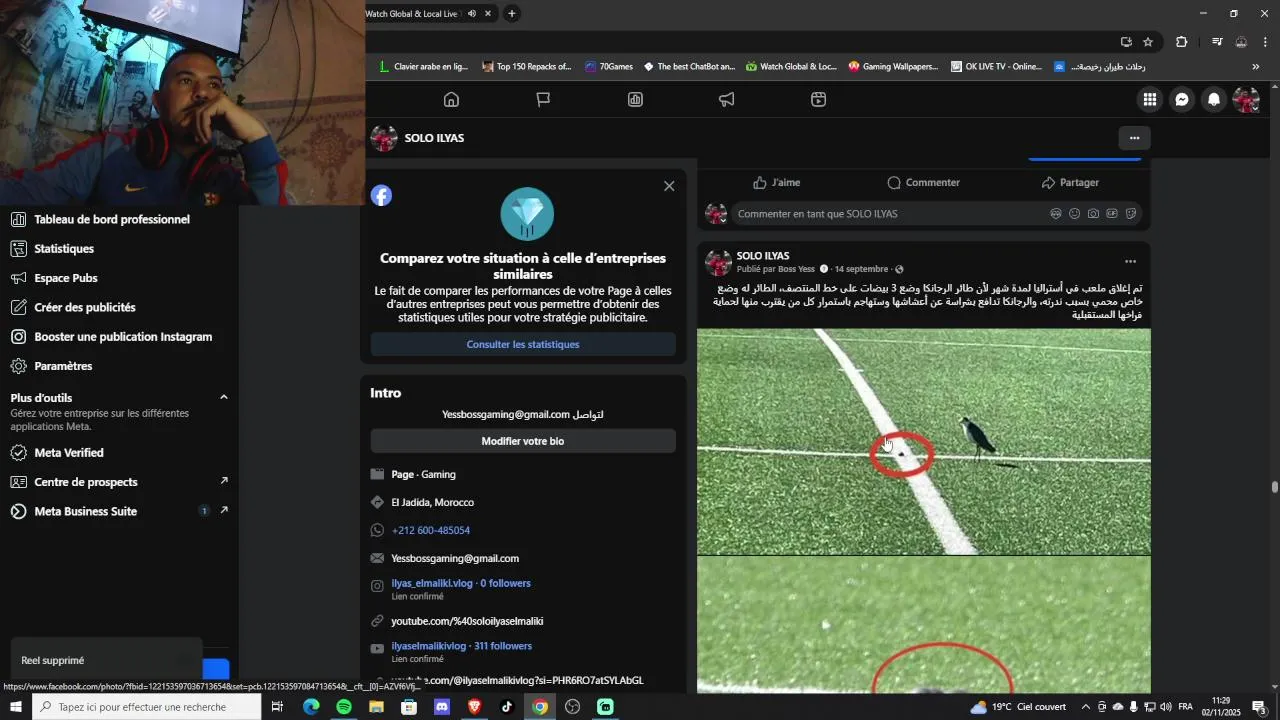Open browser extensions puzzle icon
The height and width of the screenshot is (720, 1280).
(1182, 42)
